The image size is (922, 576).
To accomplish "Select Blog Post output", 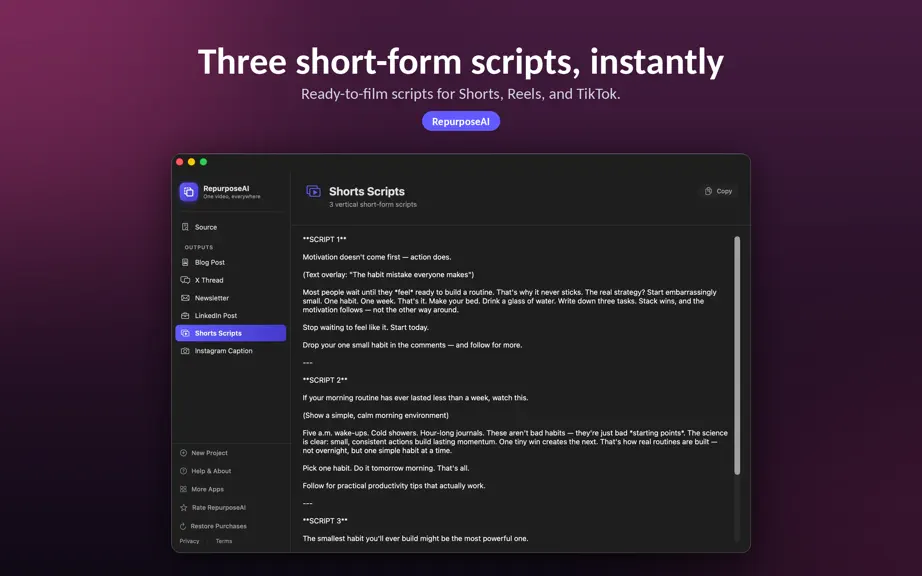I will pyautogui.click(x=230, y=262).
